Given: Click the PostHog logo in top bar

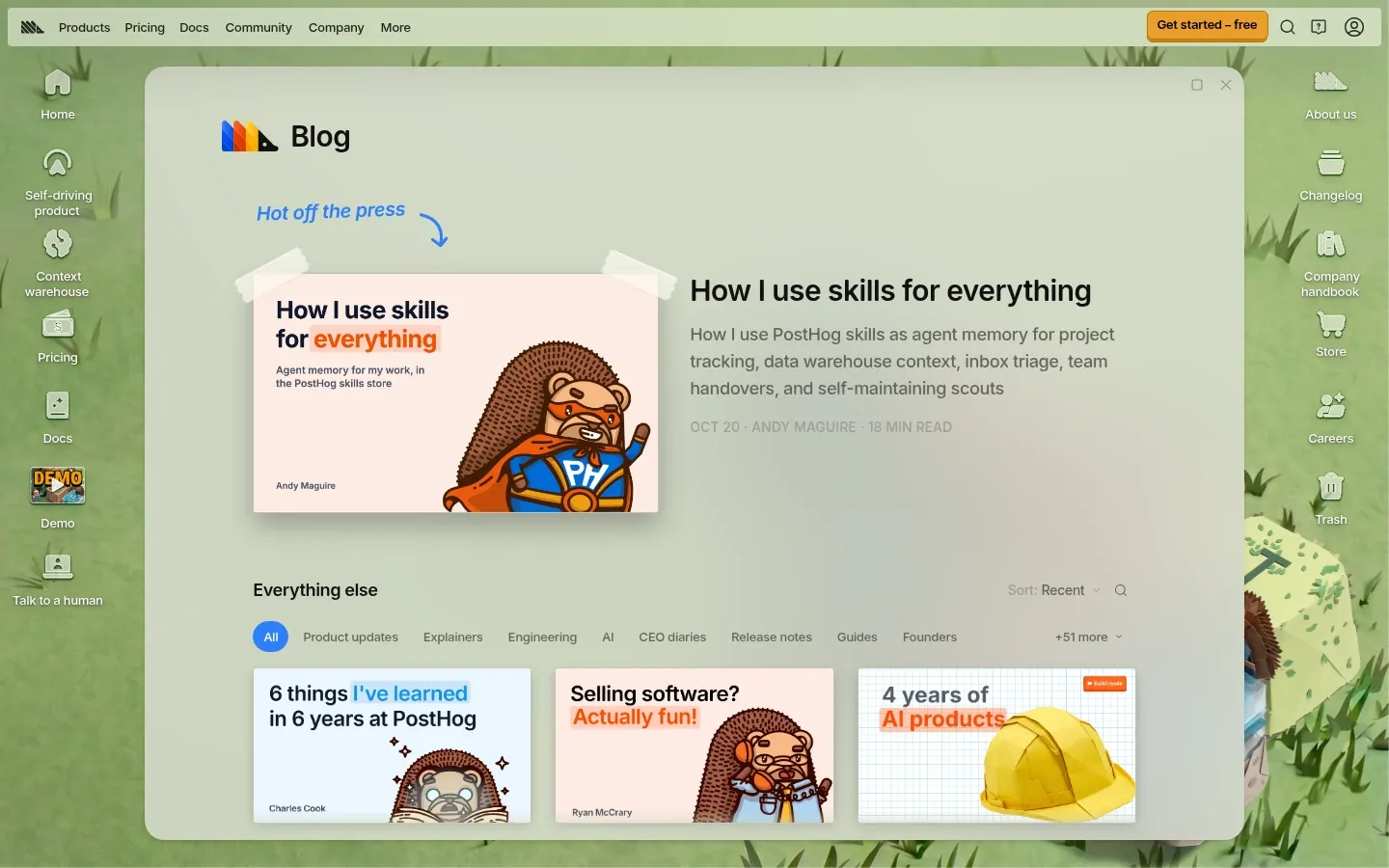Looking at the screenshot, I should tap(32, 27).
